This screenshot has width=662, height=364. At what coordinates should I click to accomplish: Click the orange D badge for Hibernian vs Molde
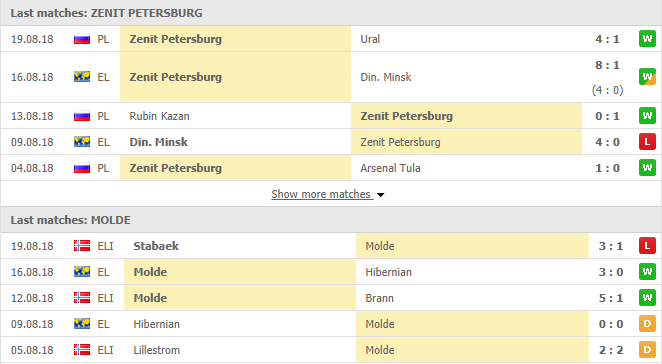pyautogui.click(x=647, y=324)
